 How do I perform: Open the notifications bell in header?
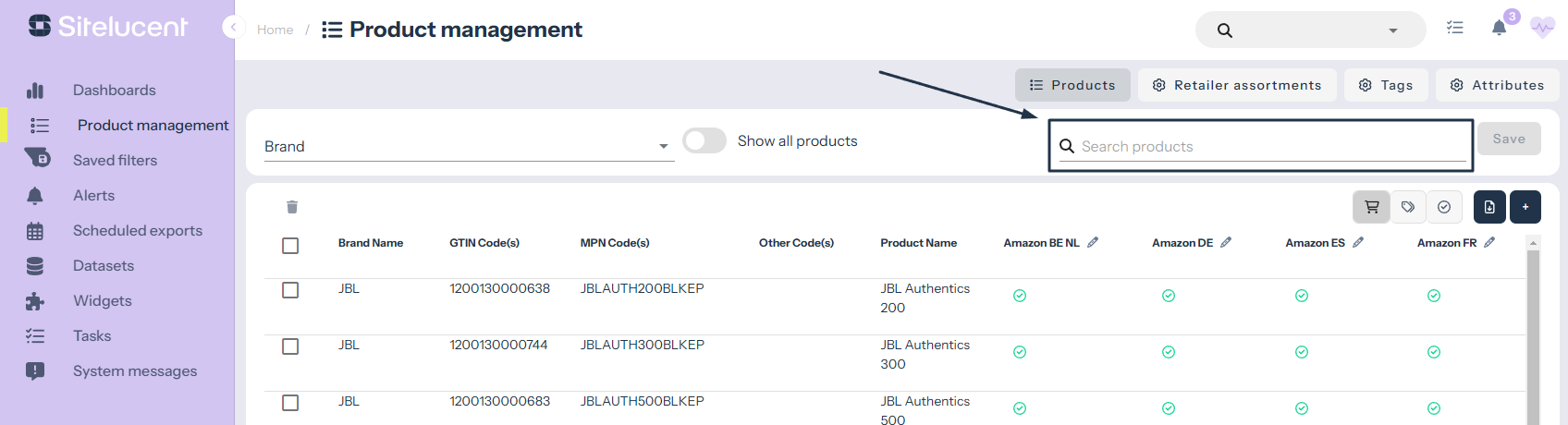(1499, 29)
